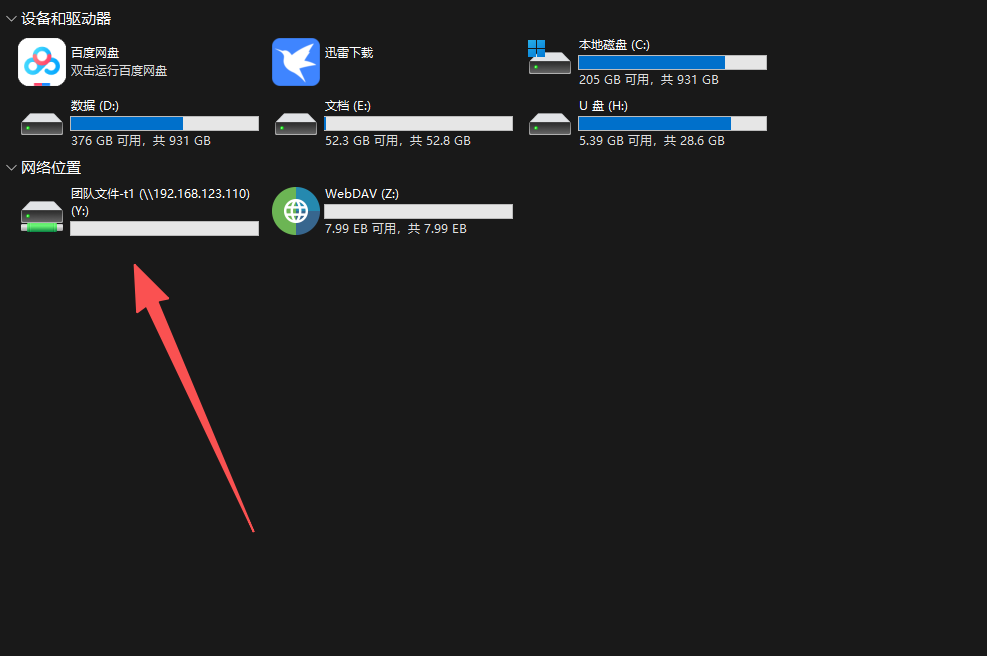The width and height of the screenshot is (987, 656).
Task: Click the U 盘 (H:) capacity bar
Action: [x=672, y=123]
